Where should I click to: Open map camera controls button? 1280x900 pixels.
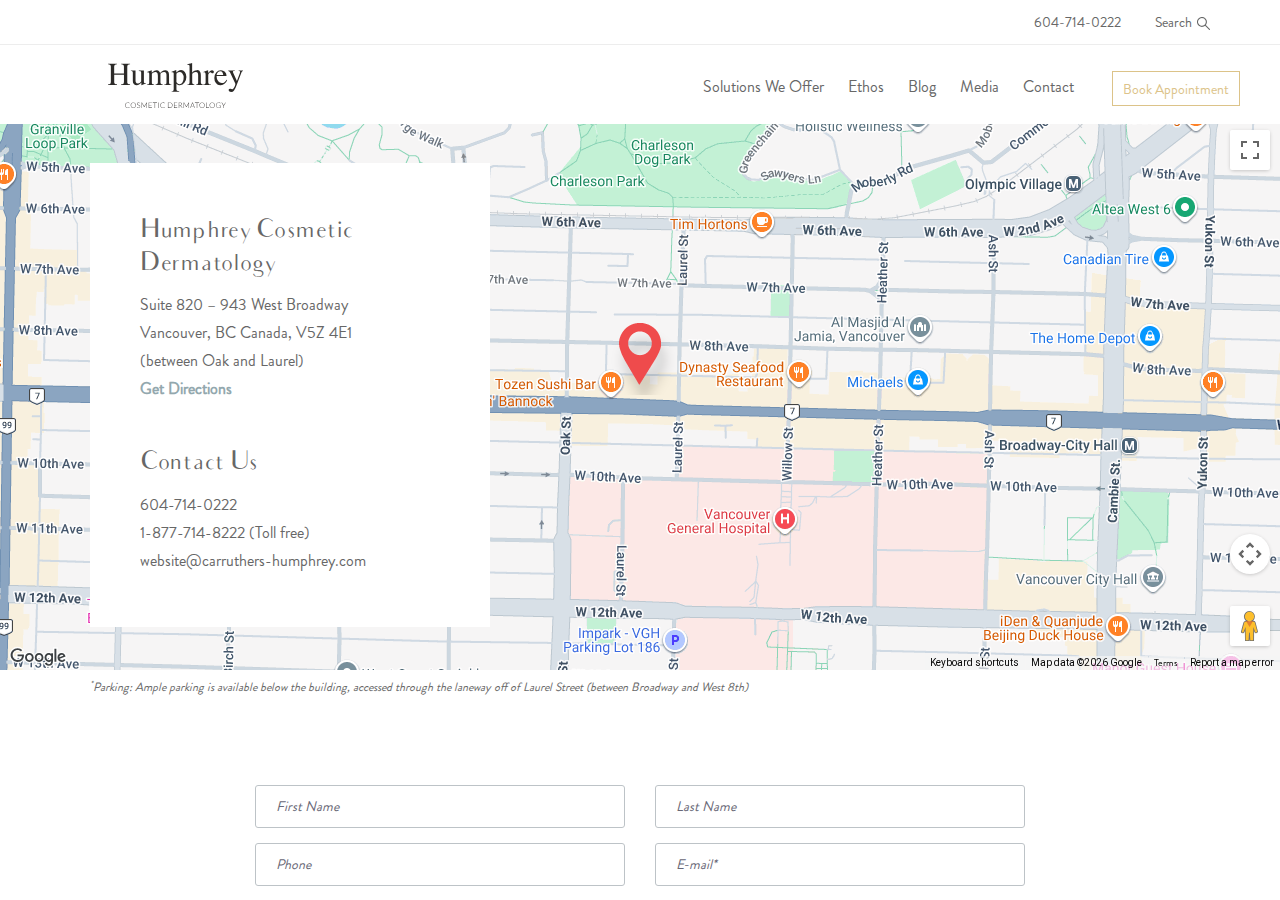coord(1250,554)
